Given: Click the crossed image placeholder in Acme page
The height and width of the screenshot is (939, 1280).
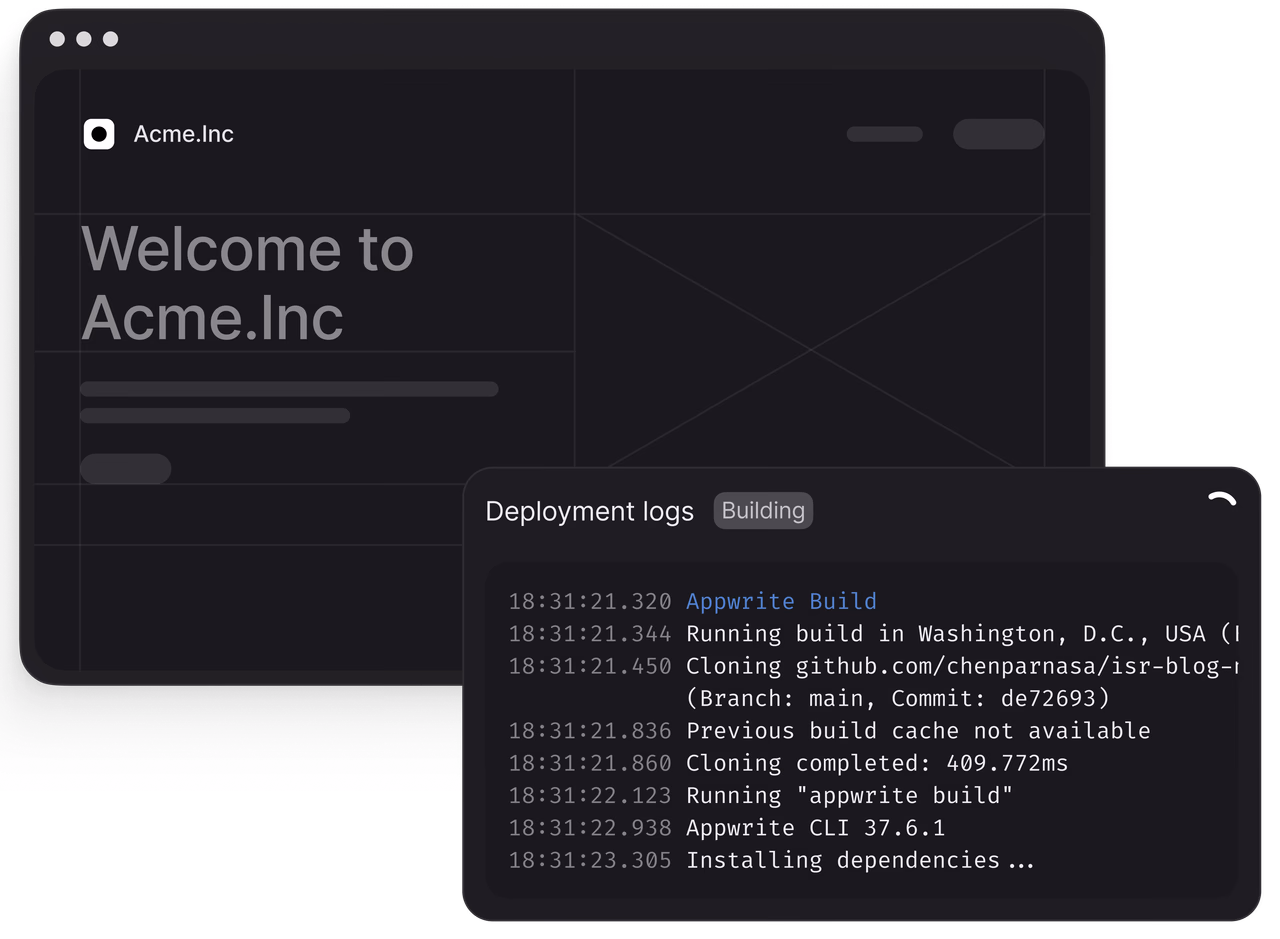Looking at the screenshot, I should pyautogui.click(x=810, y=340).
